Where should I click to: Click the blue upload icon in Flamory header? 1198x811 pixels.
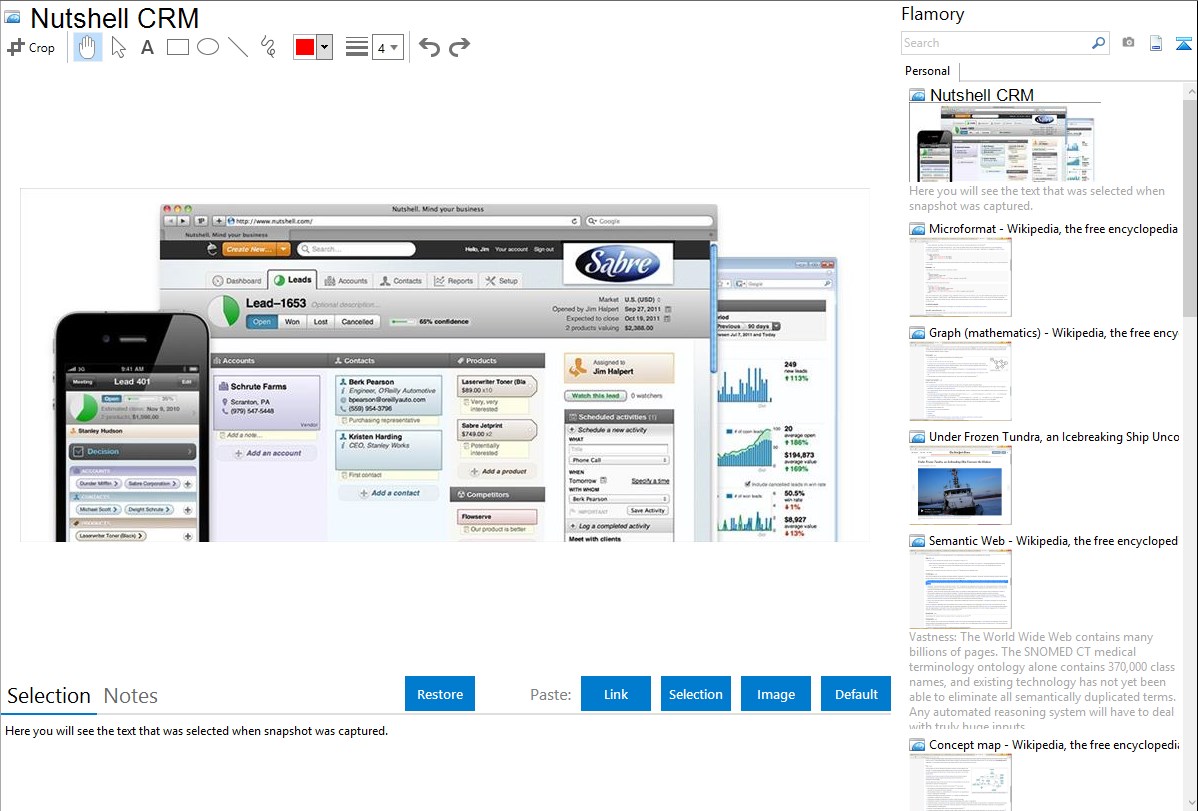pos(1183,43)
